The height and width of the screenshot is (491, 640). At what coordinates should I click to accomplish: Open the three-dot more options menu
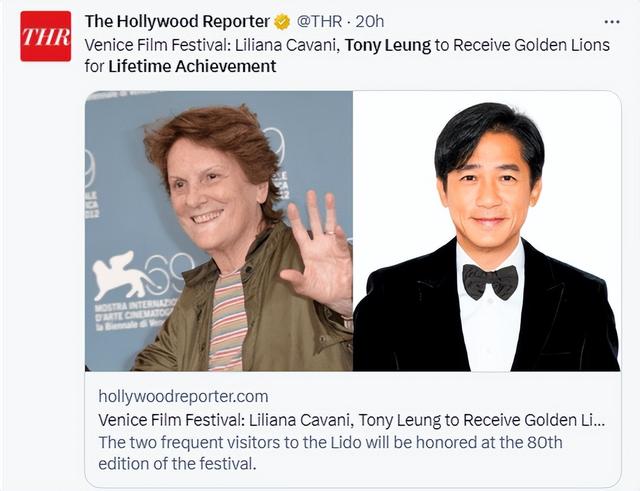[x=612, y=22]
